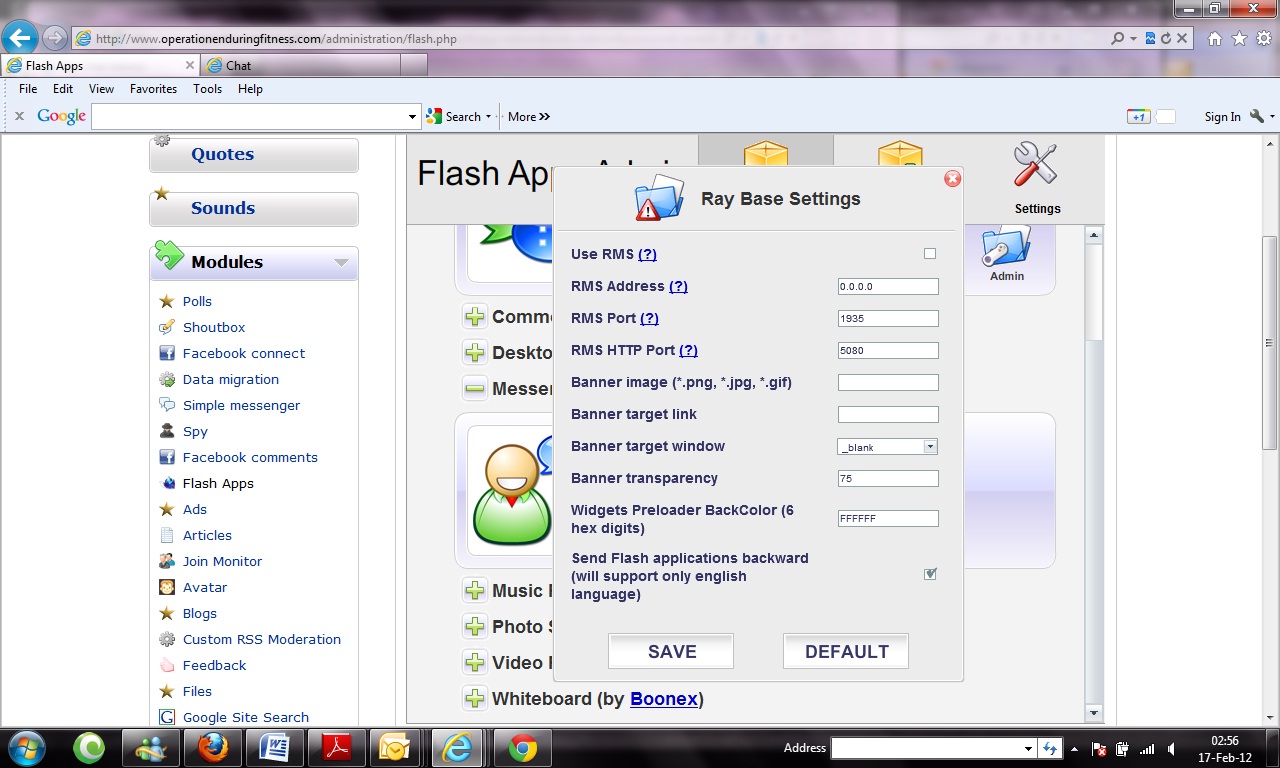This screenshot has width=1280, height=768.
Task: Click the RMS Address input field
Action: [x=887, y=287]
